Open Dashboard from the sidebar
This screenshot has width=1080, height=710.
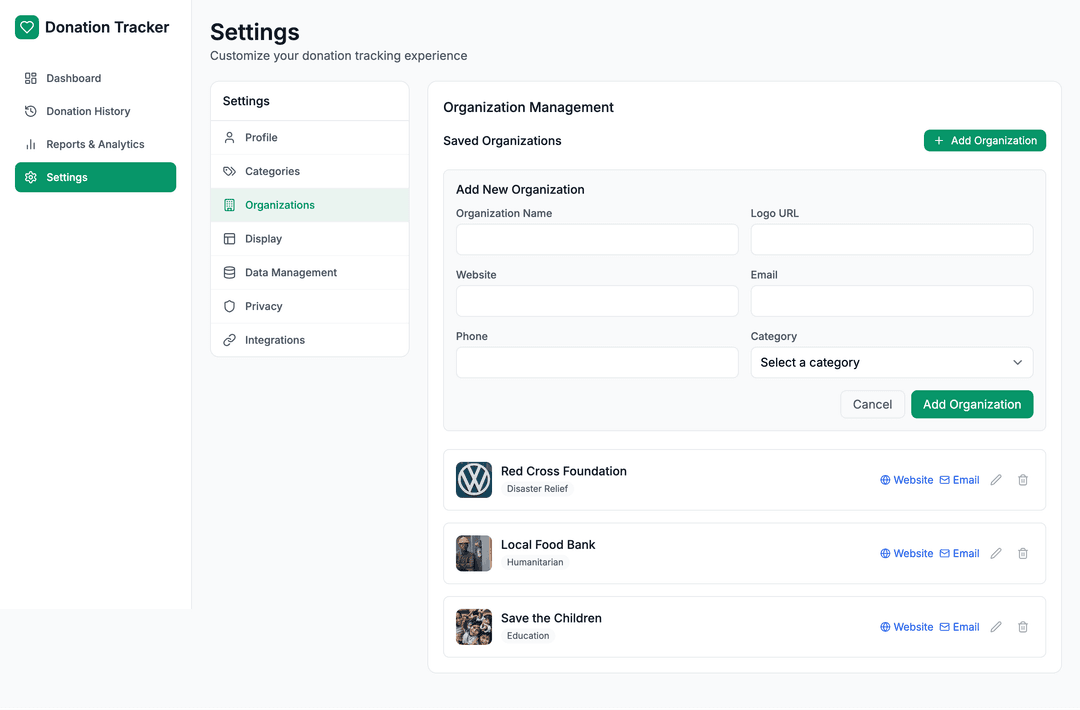pos(73,78)
